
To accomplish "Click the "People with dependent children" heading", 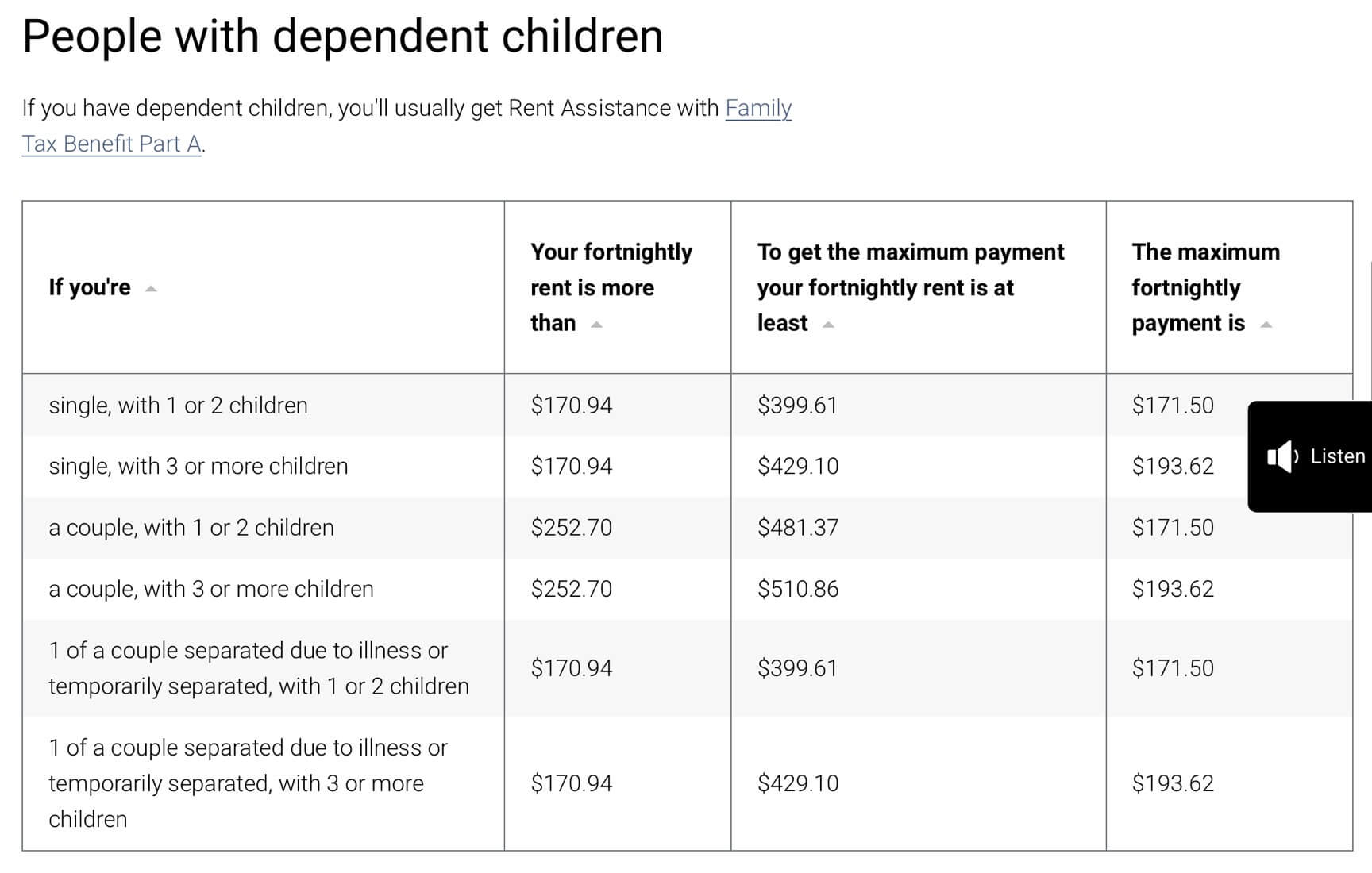I will (342, 37).
